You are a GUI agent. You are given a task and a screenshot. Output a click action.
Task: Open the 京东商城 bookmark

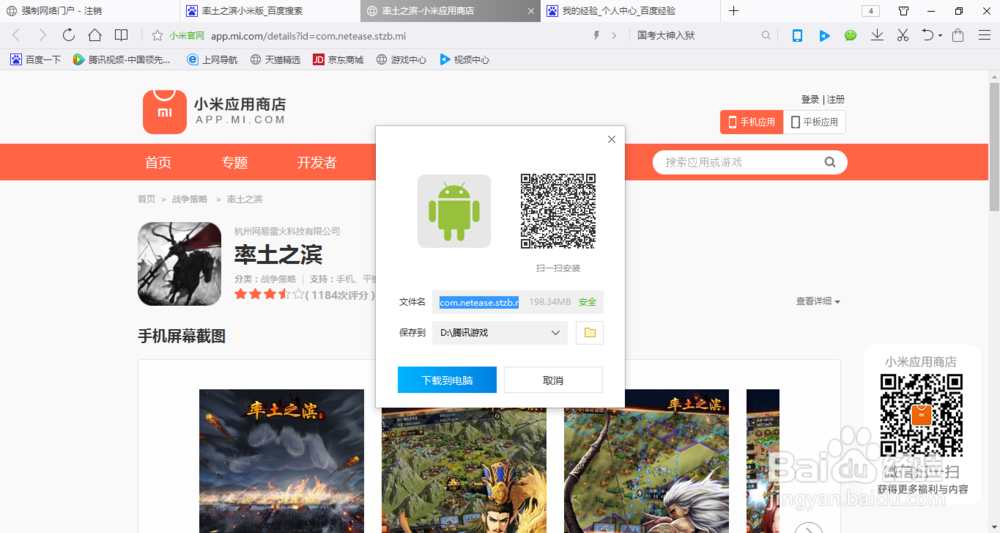tap(338, 59)
